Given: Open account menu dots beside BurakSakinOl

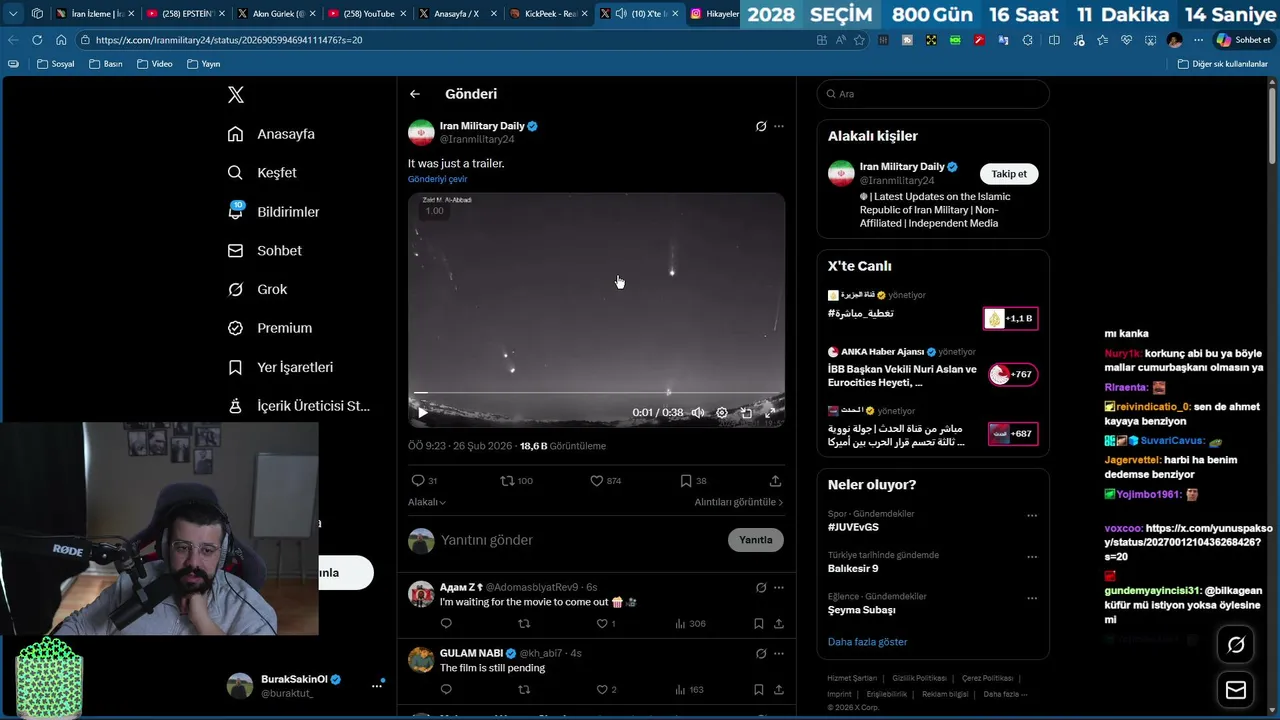Looking at the screenshot, I should pyautogui.click(x=377, y=686).
